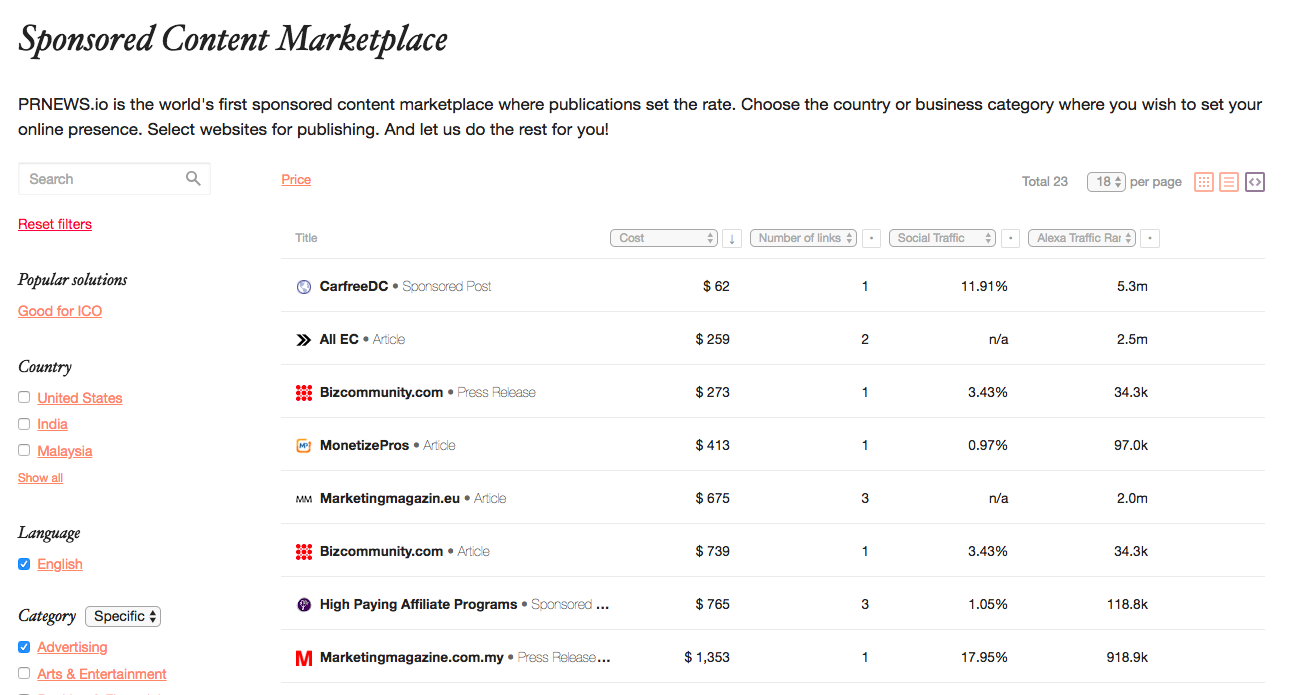
Task: Open the CarfreeDC Sponsored Post listing
Action: coord(406,286)
